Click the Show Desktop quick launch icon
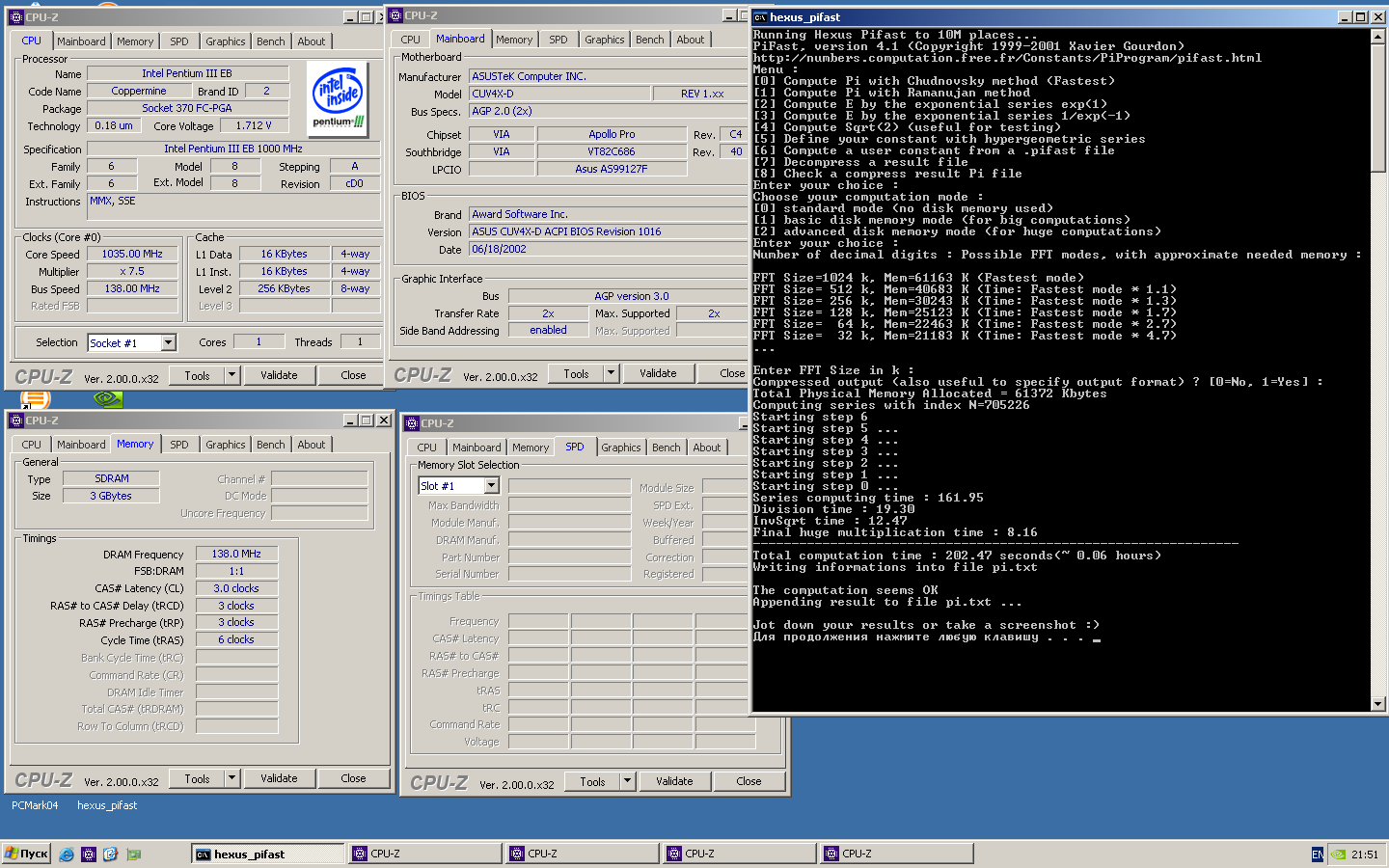 (x=110, y=854)
